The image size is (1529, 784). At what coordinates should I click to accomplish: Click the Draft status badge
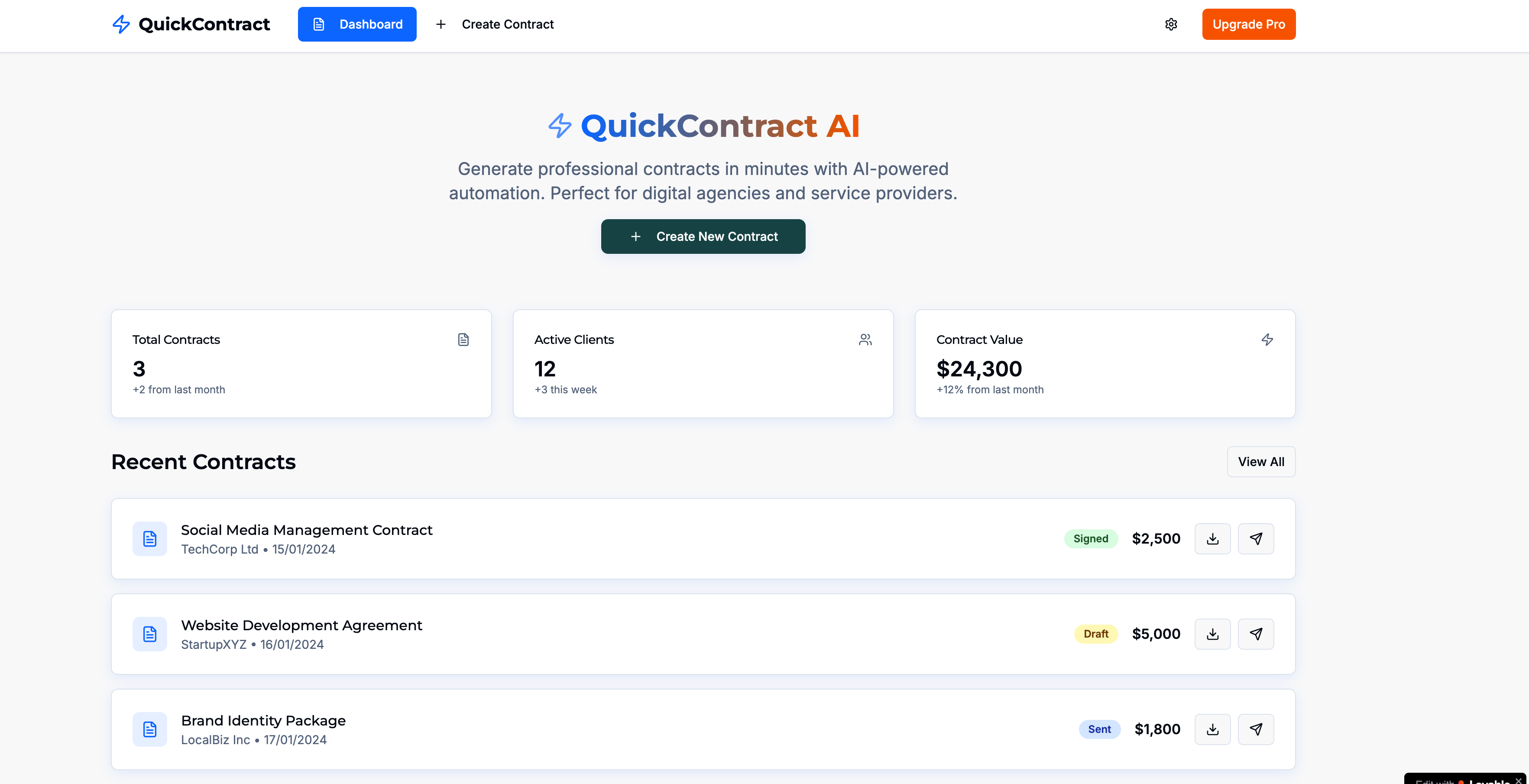point(1095,634)
